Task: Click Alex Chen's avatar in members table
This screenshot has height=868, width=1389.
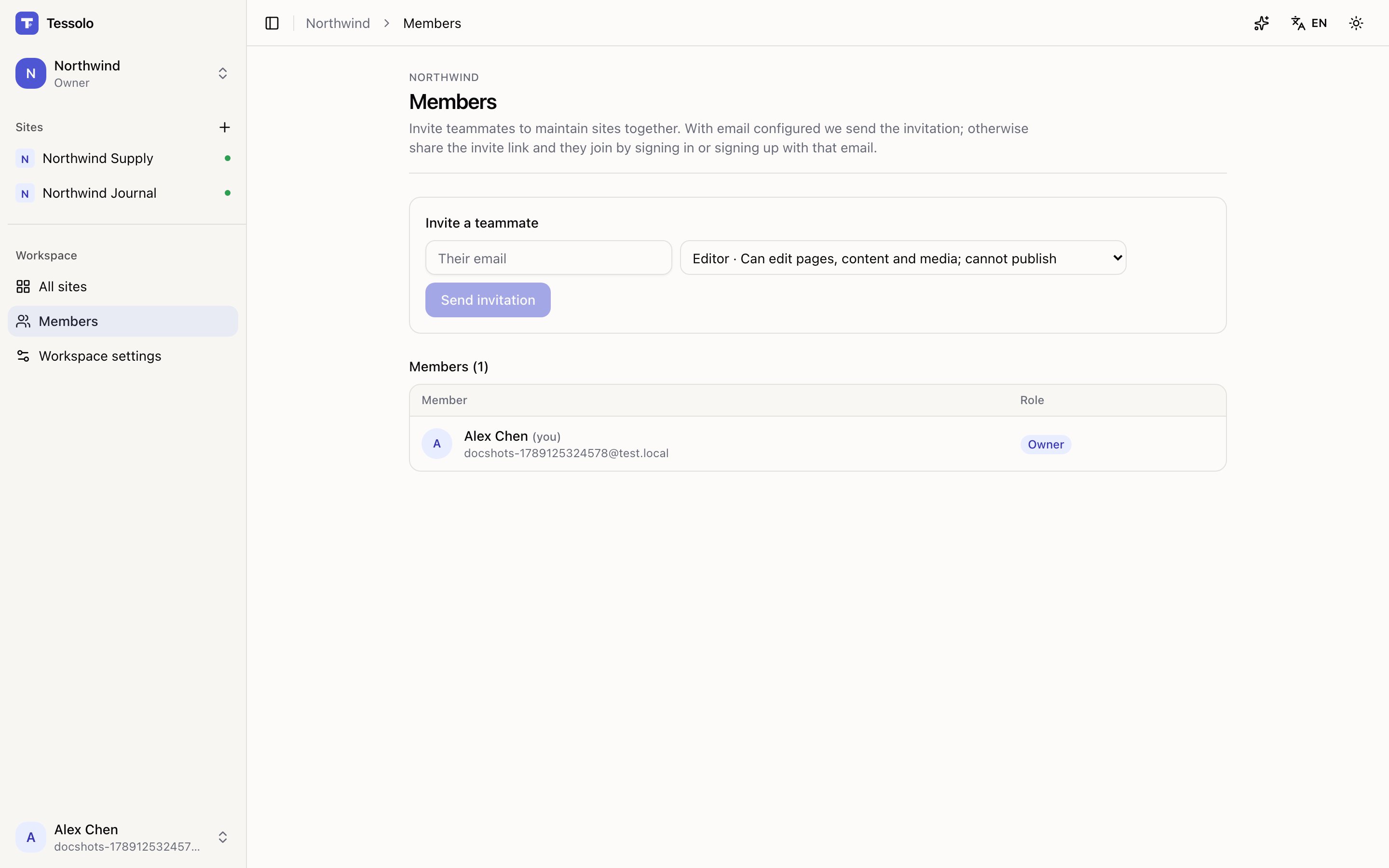Action: coord(437,444)
